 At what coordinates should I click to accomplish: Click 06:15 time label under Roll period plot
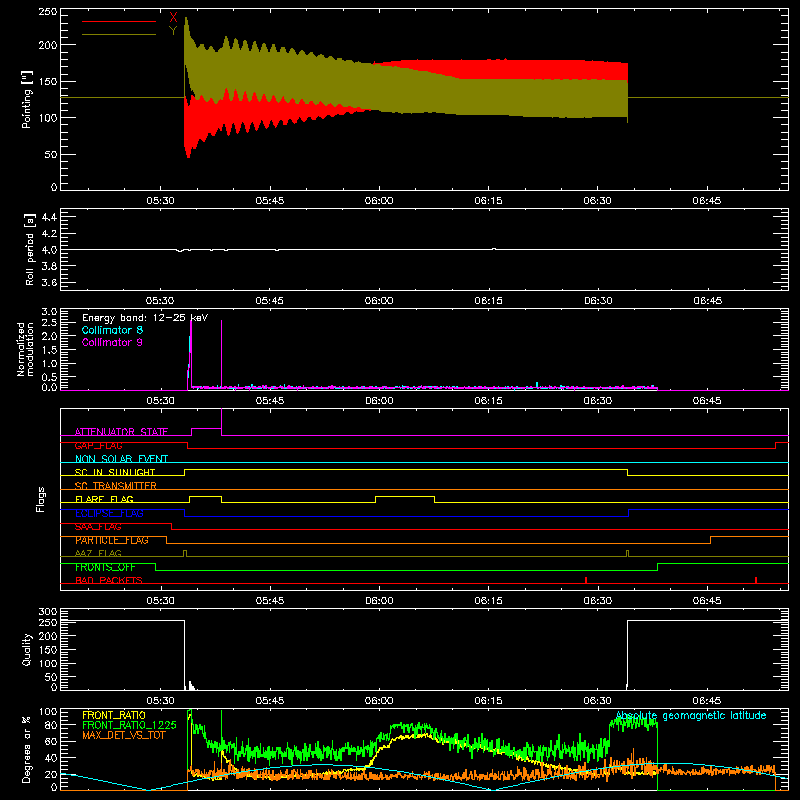[x=488, y=301]
